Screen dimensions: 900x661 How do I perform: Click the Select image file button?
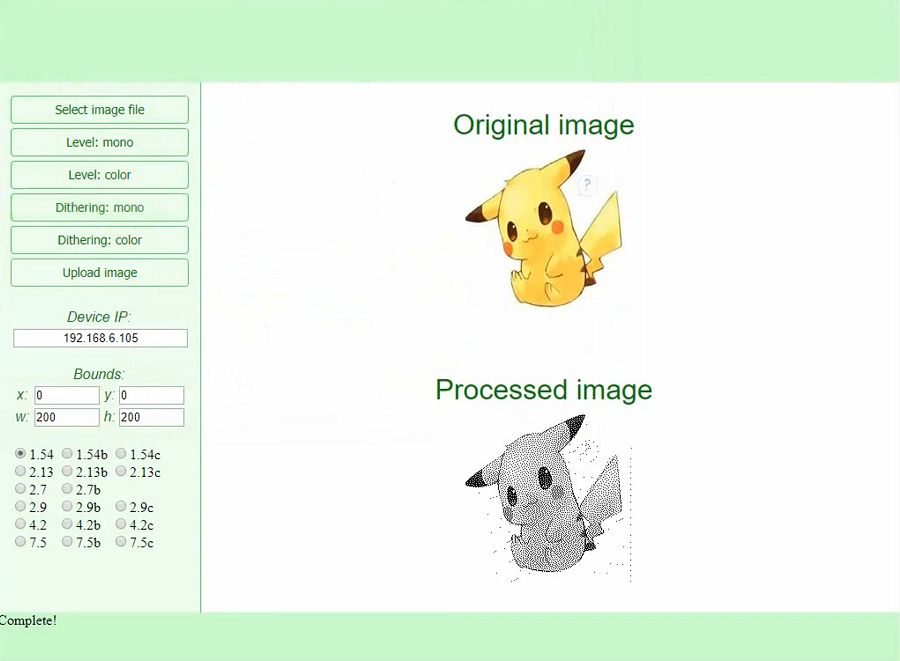point(99,110)
